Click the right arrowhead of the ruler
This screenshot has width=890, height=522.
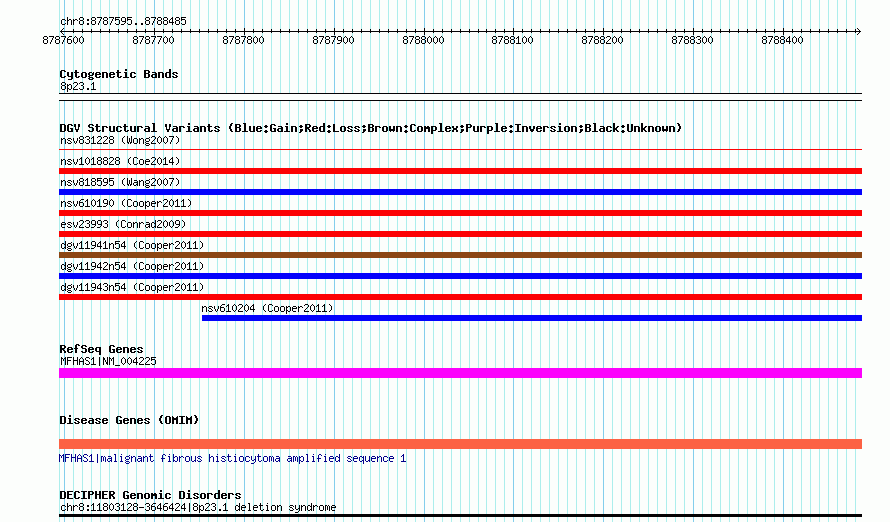[x=858, y=31]
